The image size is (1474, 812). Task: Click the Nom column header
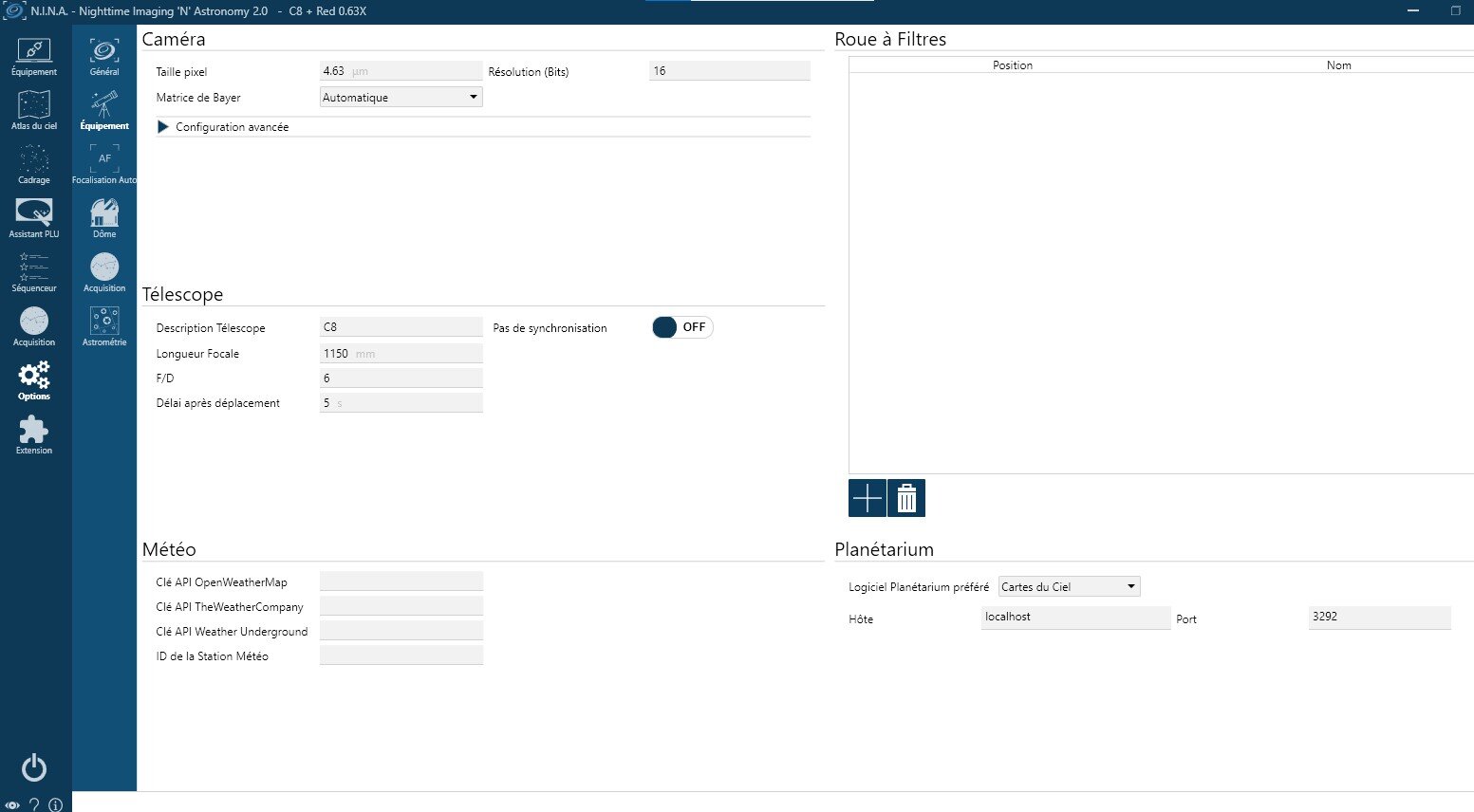point(1338,65)
